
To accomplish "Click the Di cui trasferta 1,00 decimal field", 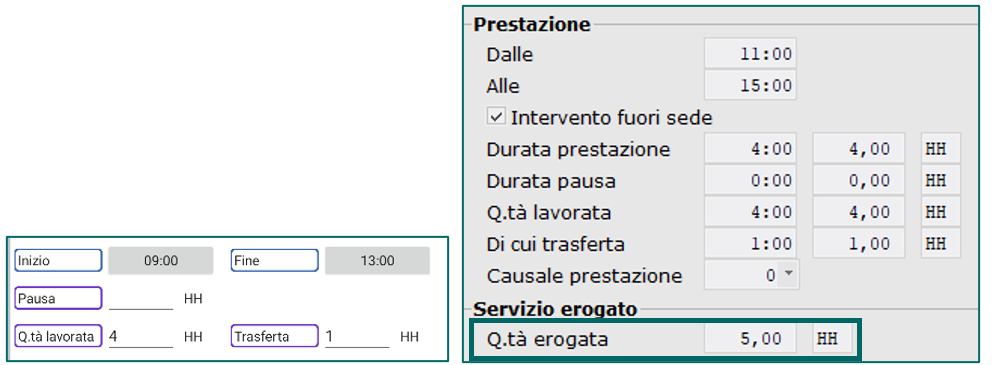I will click(859, 243).
